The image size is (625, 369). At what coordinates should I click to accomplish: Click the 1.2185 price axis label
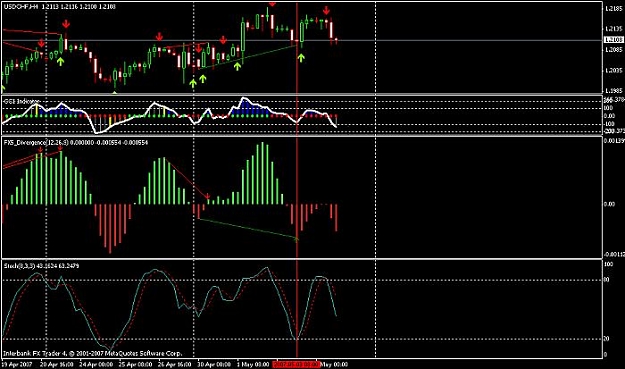pyautogui.click(x=613, y=8)
